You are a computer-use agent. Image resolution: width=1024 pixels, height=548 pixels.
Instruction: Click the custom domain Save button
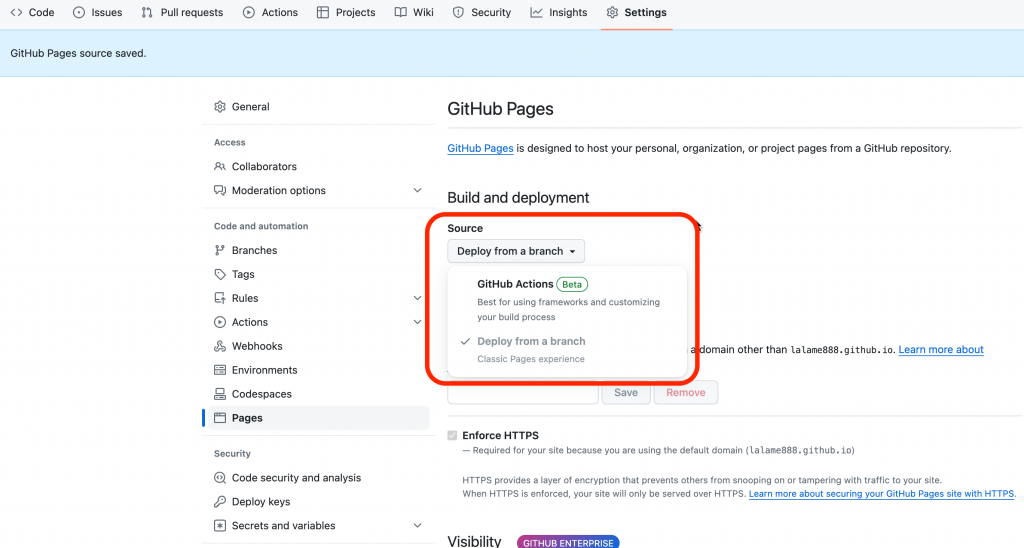(626, 393)
